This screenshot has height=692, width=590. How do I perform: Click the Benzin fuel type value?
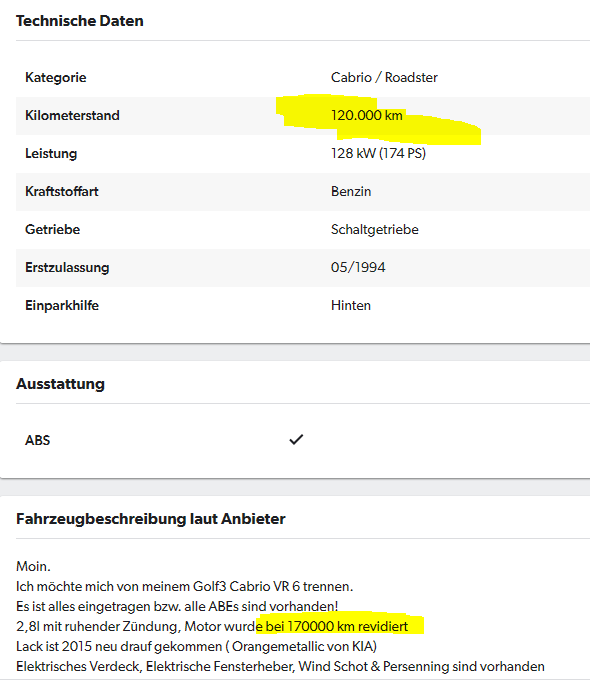pyautogui.click(x=351, y=191)
